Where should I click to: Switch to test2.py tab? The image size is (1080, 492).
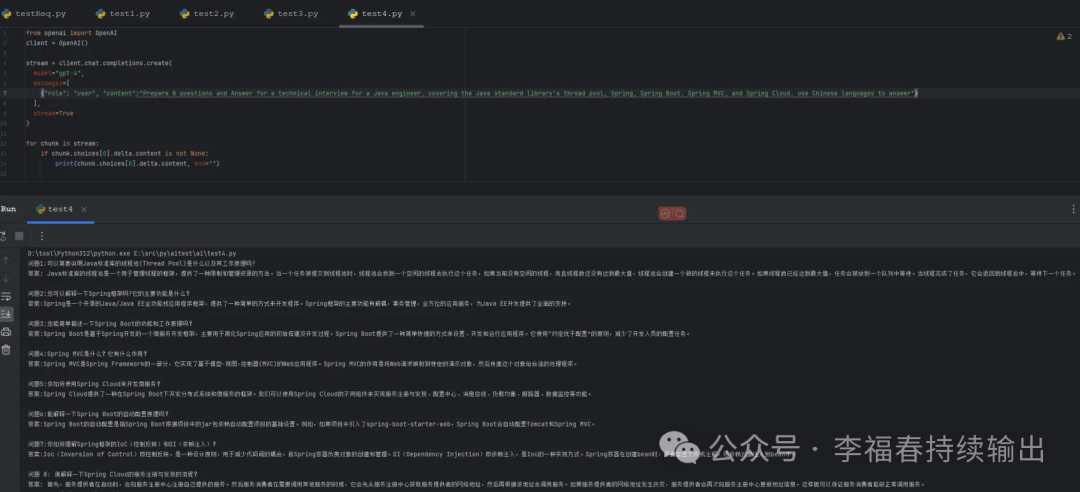(207, 14)
